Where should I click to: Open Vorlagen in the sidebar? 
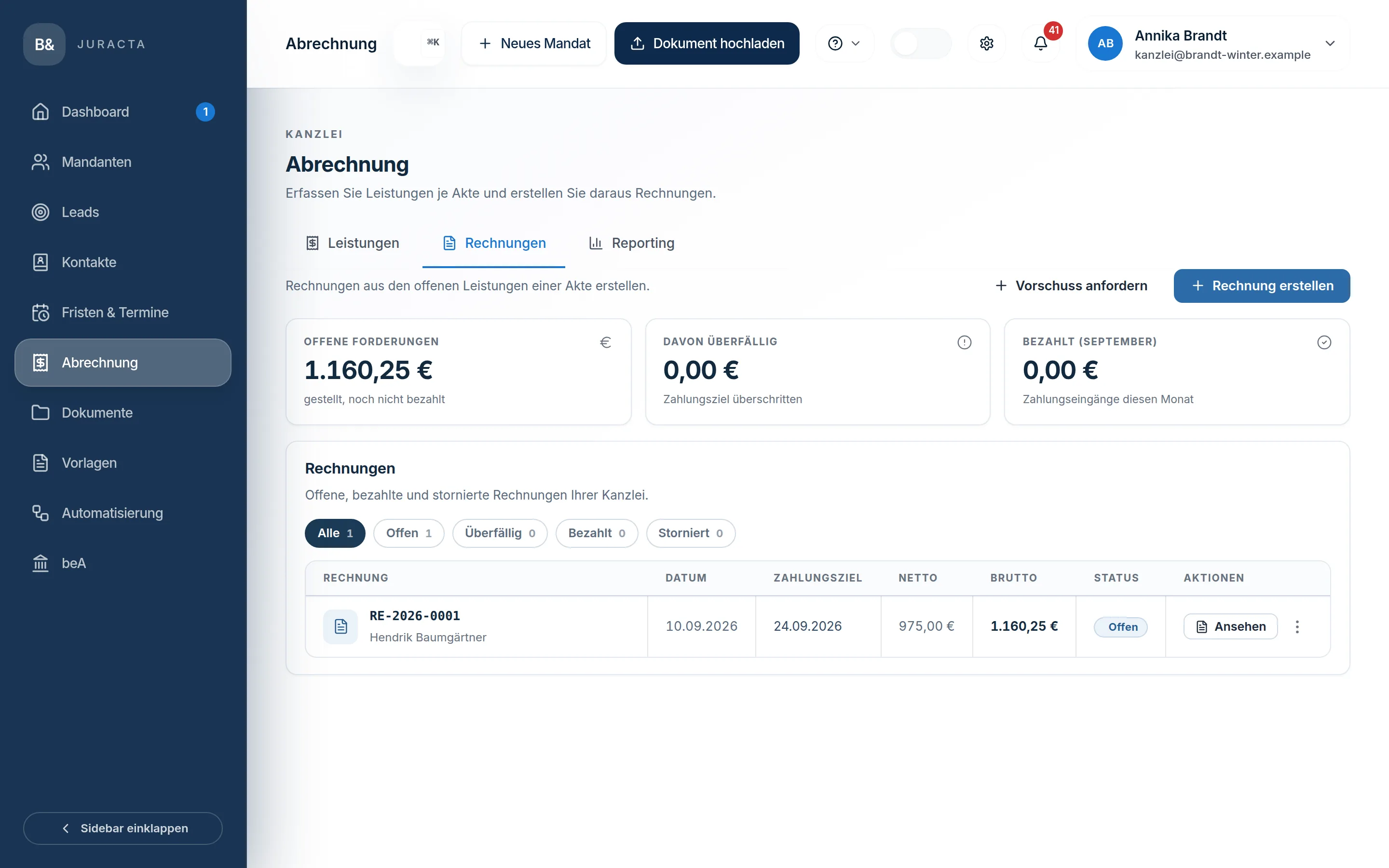pyautogui.click(x=123, y=463)
